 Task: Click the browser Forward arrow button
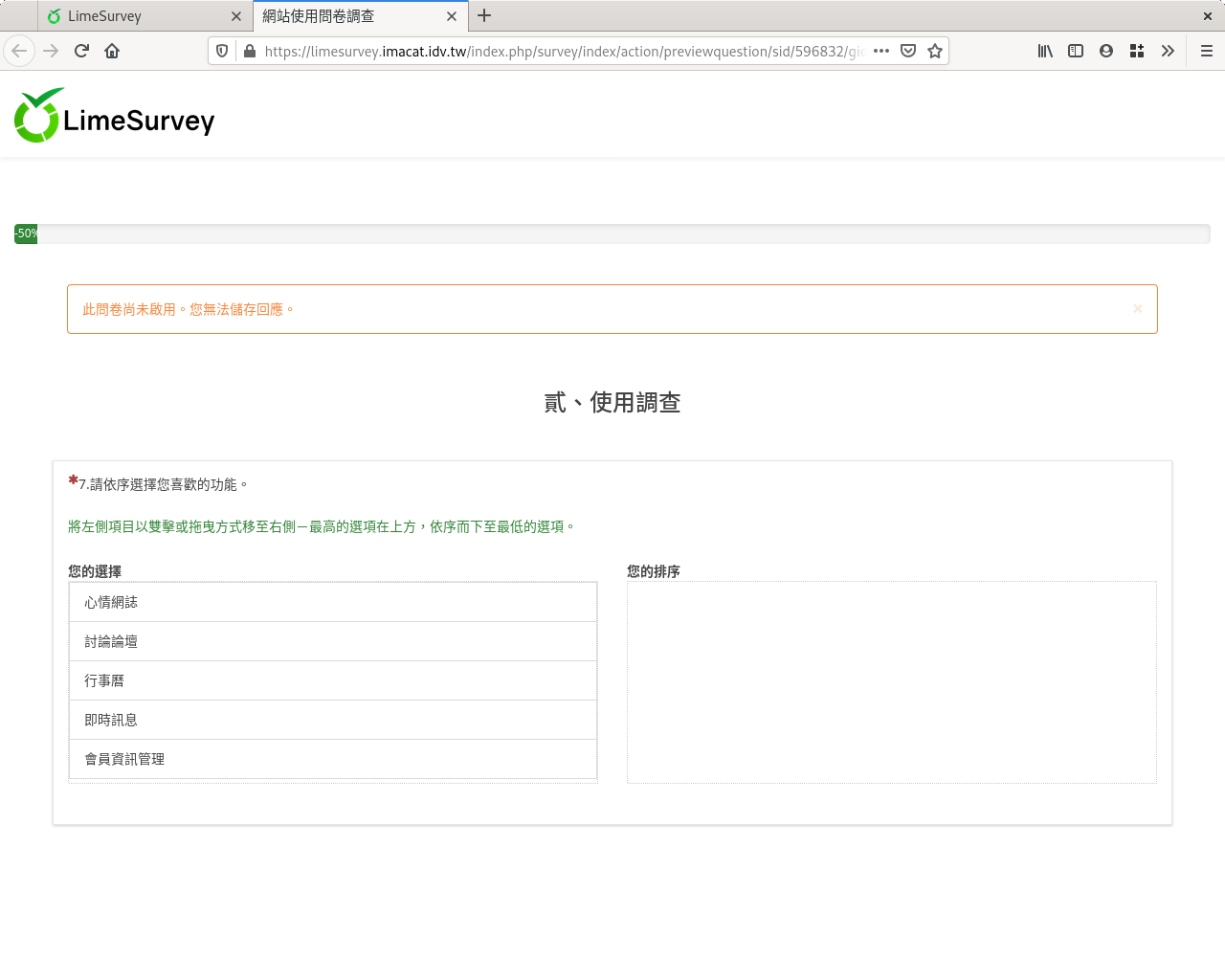coord(51,51)
